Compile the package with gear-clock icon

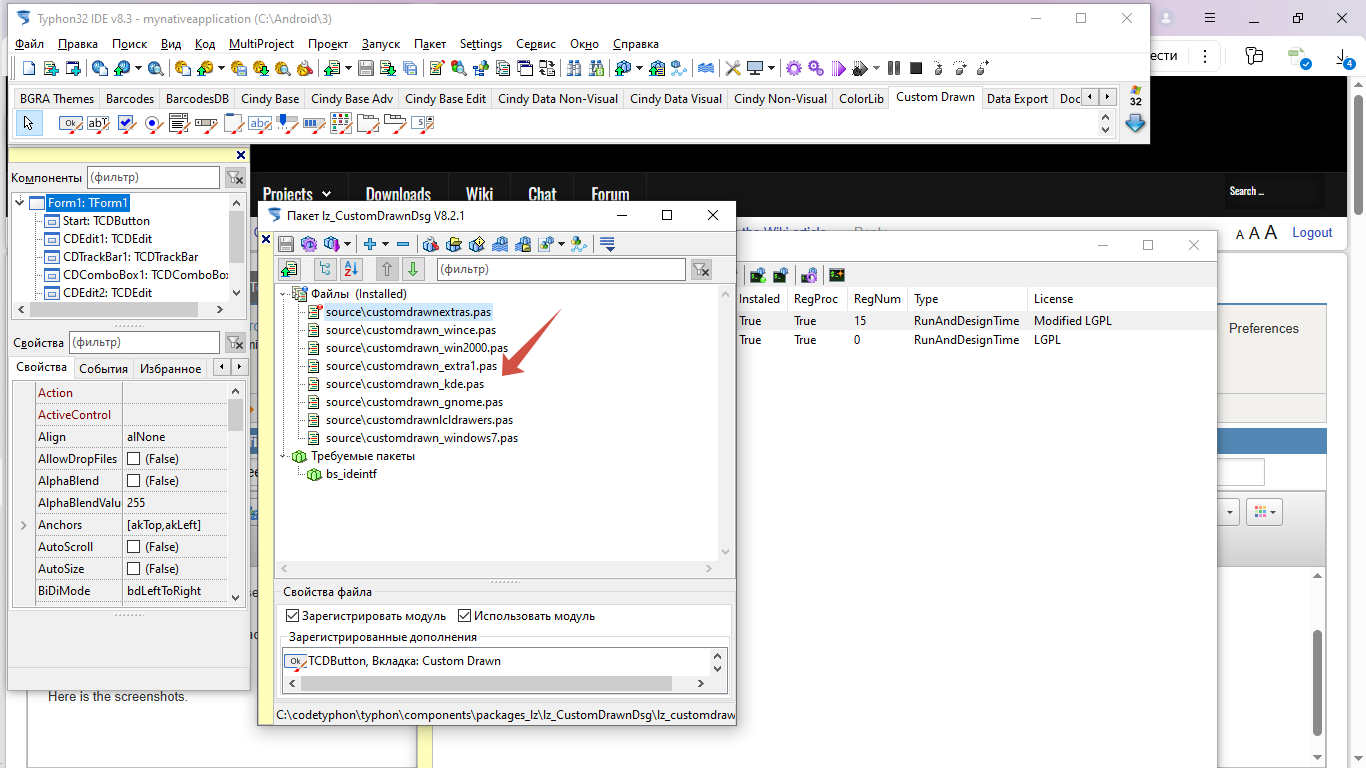pyautogui.click(x=308, y=244)
